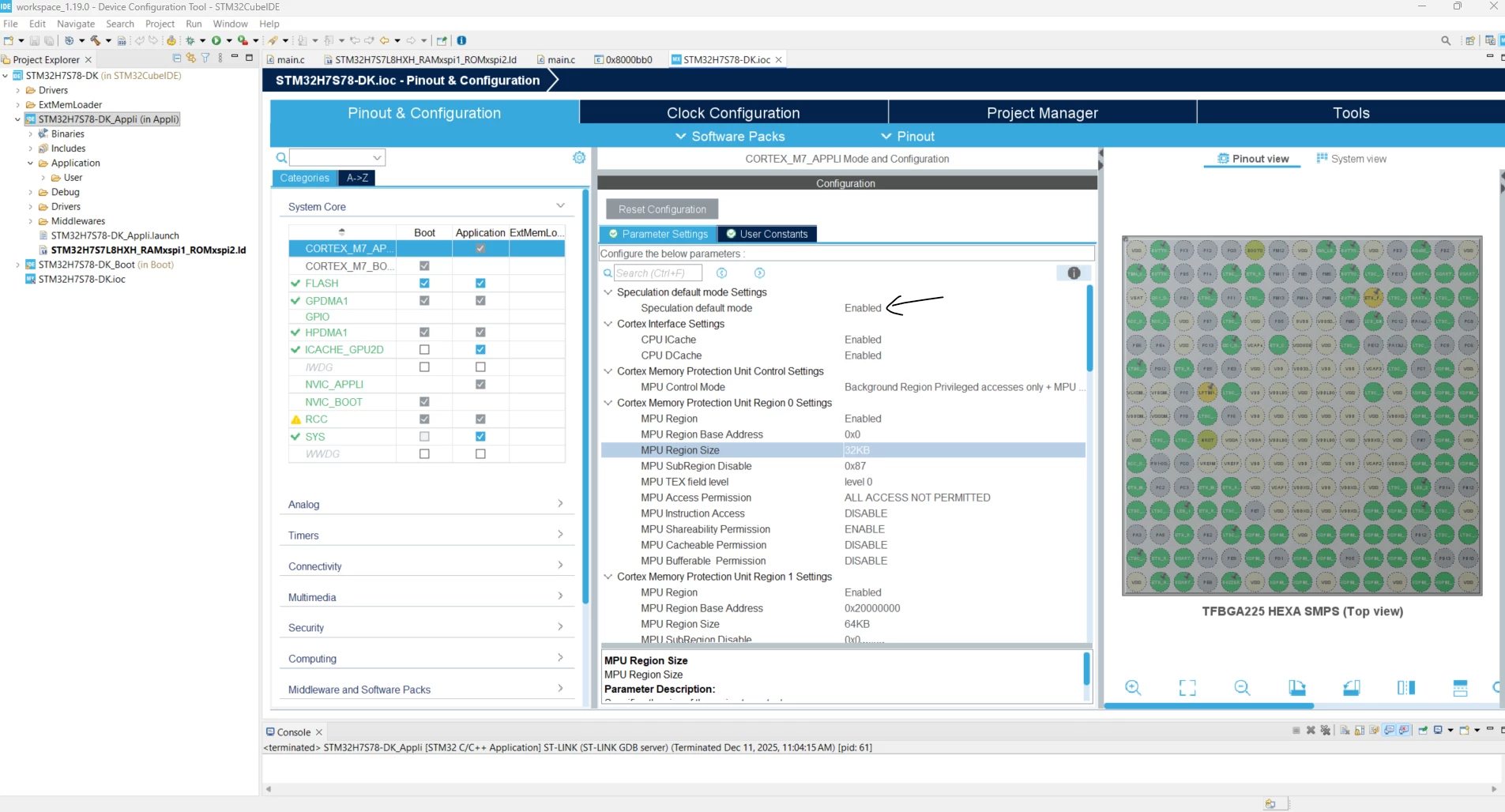The width and height of the screenshot is (1505, 812).
Task: Zoom out on the pinout view
Action: pos(1242,687)
